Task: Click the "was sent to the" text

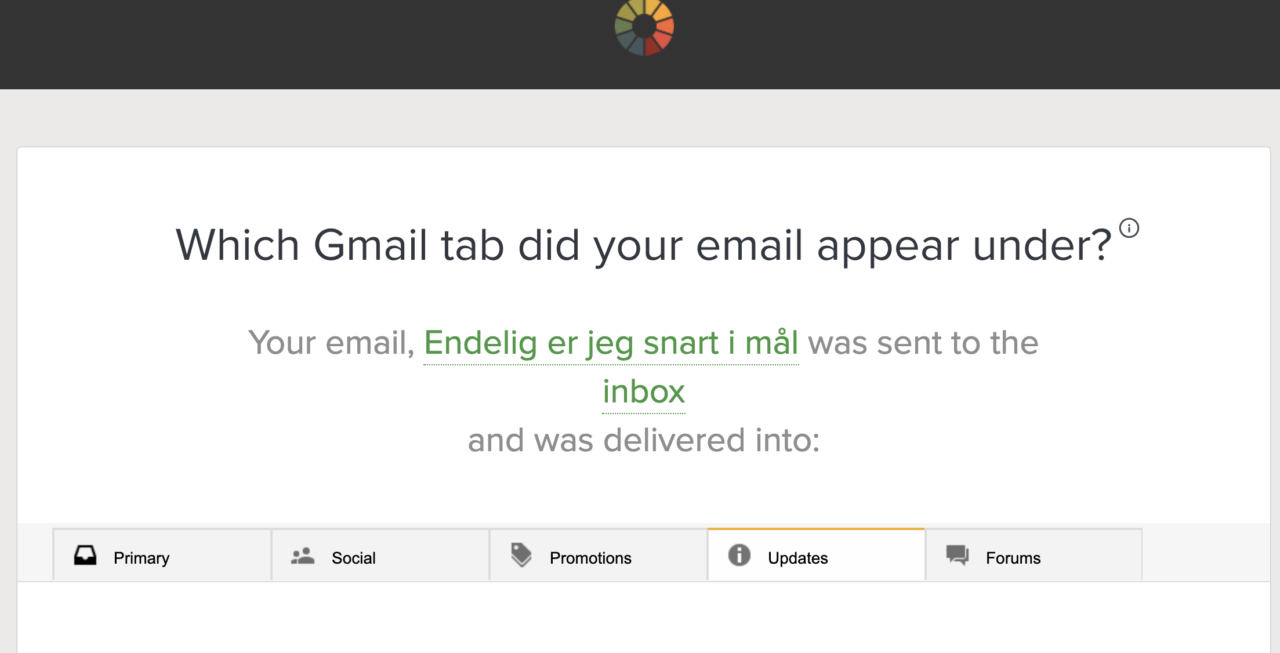Action: (923, 343)
